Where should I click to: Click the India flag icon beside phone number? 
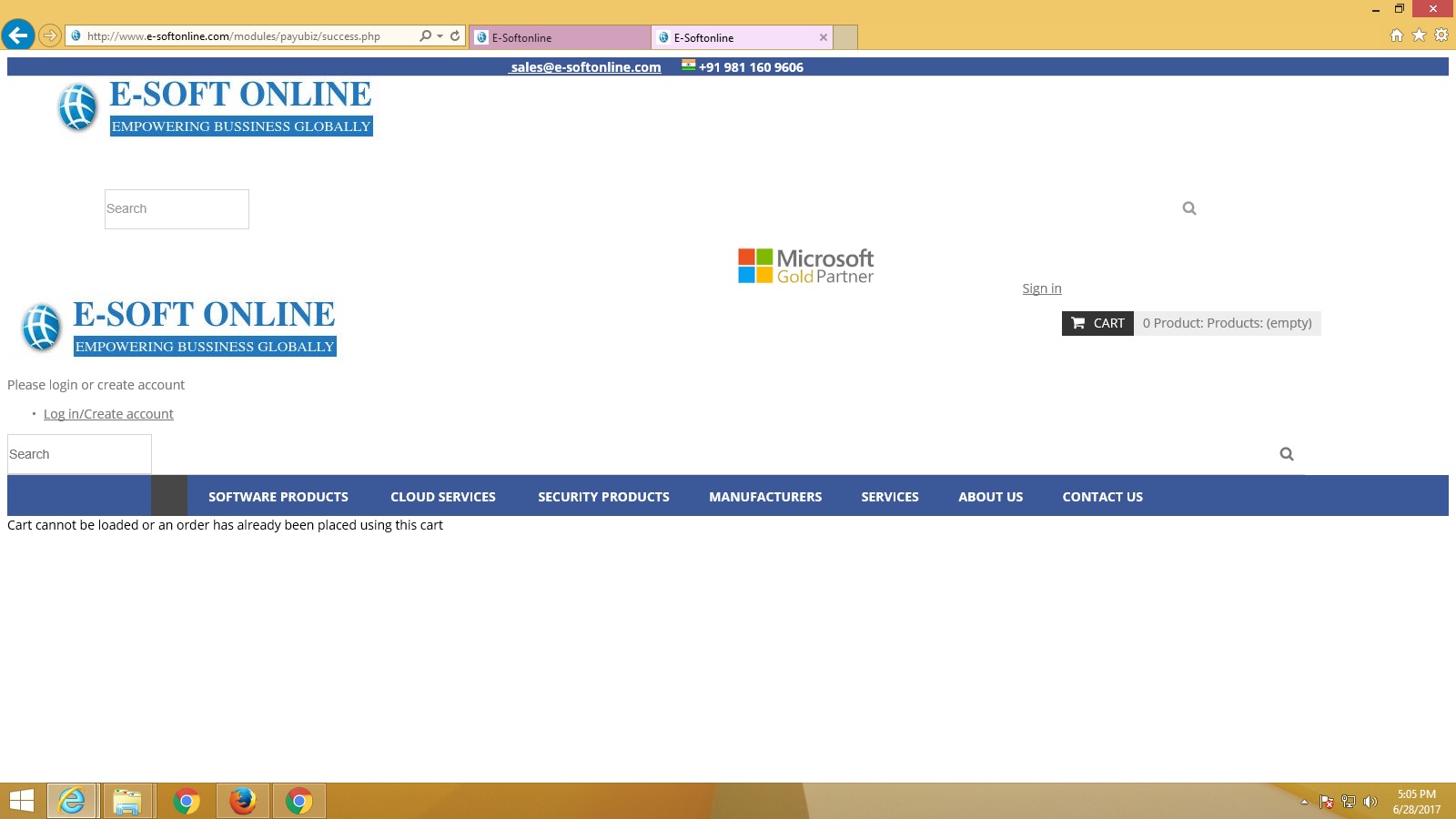coord(689,66)
